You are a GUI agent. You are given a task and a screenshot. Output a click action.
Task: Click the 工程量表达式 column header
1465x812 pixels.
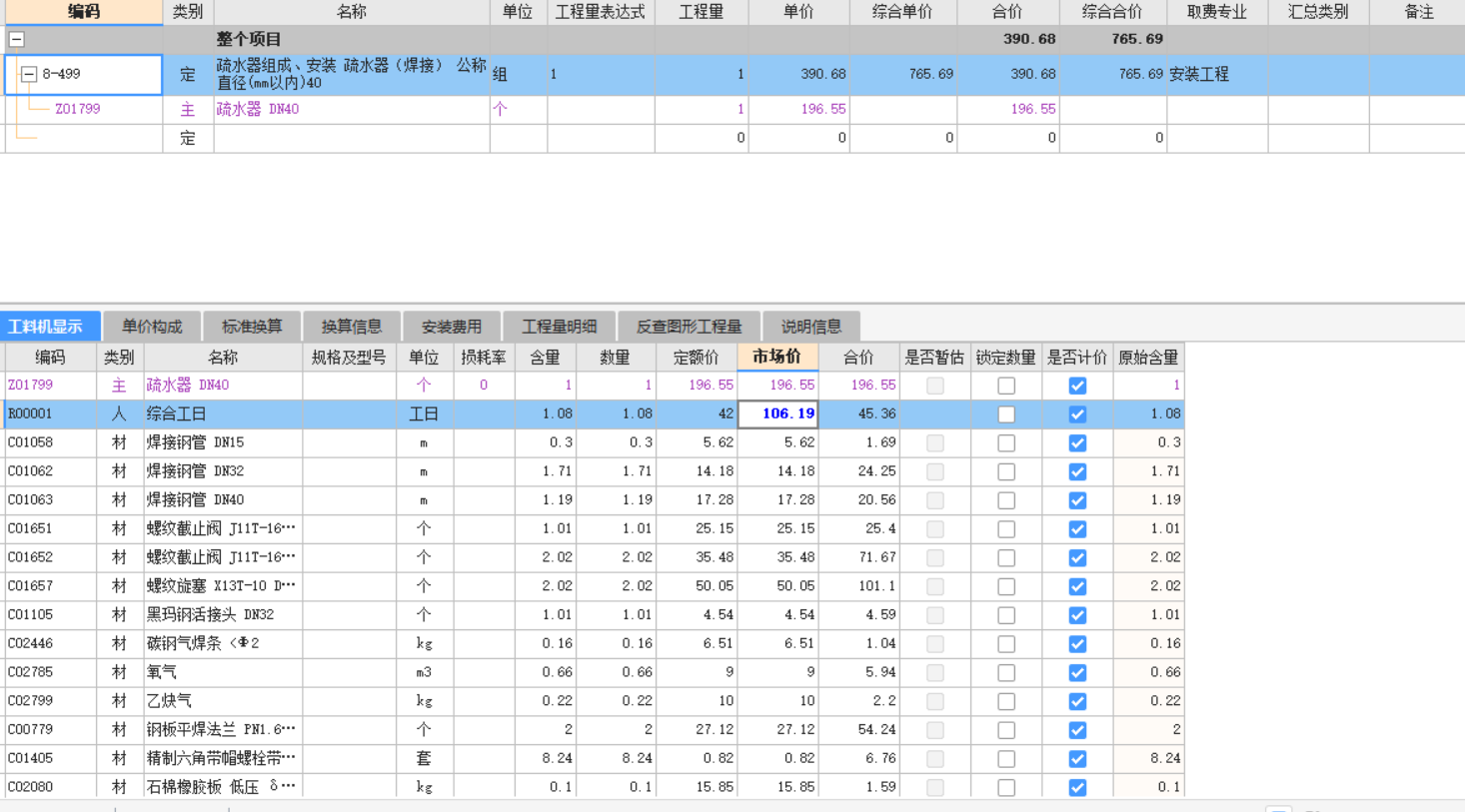click(x=601, y=12)
